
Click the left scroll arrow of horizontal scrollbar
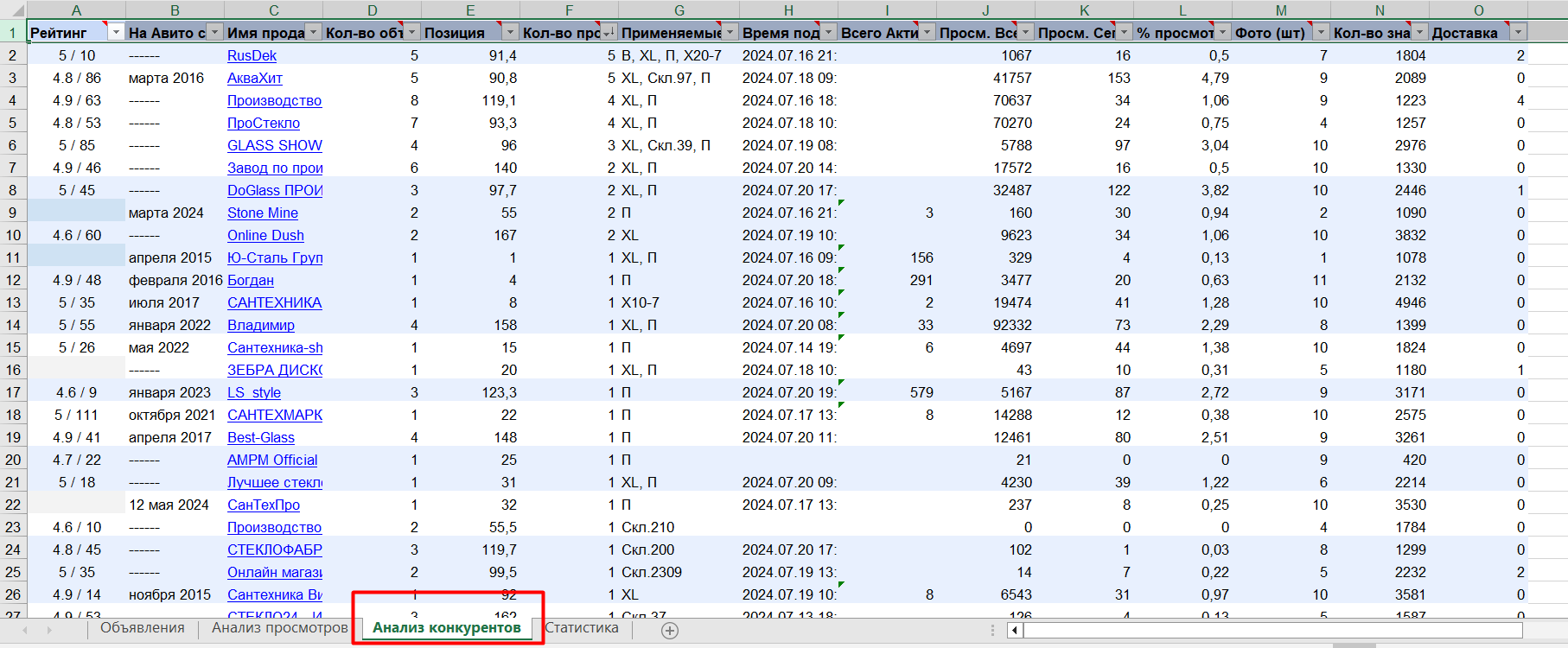1014,630
